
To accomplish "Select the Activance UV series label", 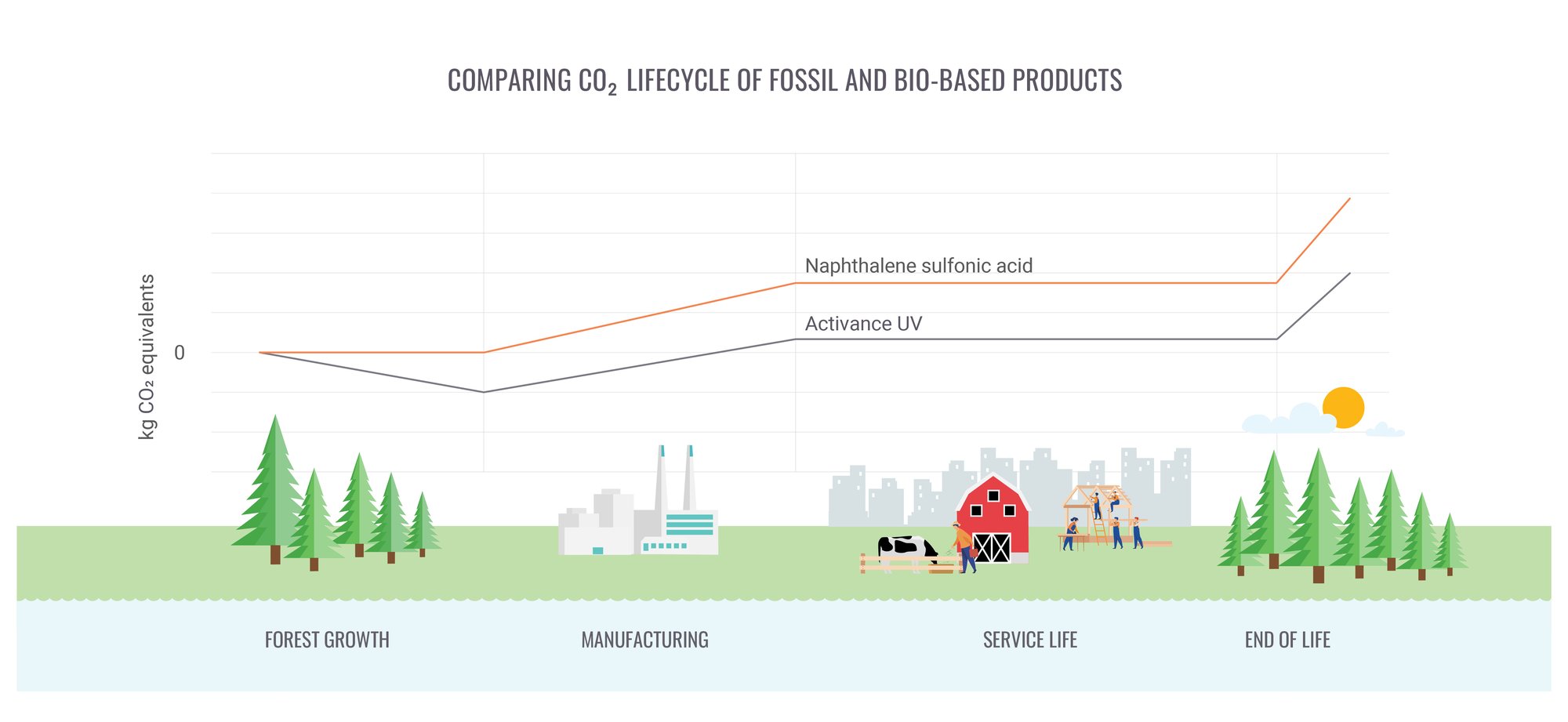I will [x=863, y=324].
